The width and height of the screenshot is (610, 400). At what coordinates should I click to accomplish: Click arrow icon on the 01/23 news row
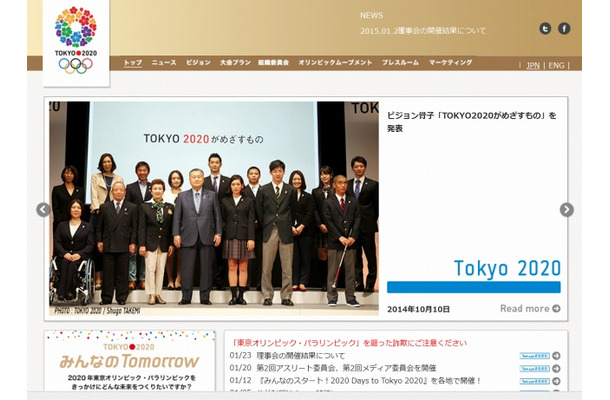(556, 356)
